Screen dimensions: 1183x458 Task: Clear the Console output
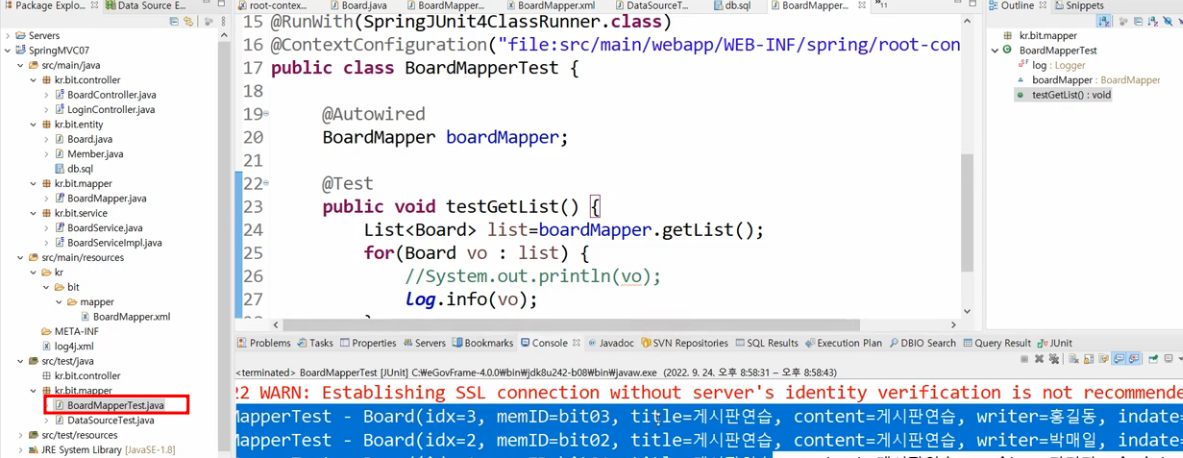point(1074,359)
